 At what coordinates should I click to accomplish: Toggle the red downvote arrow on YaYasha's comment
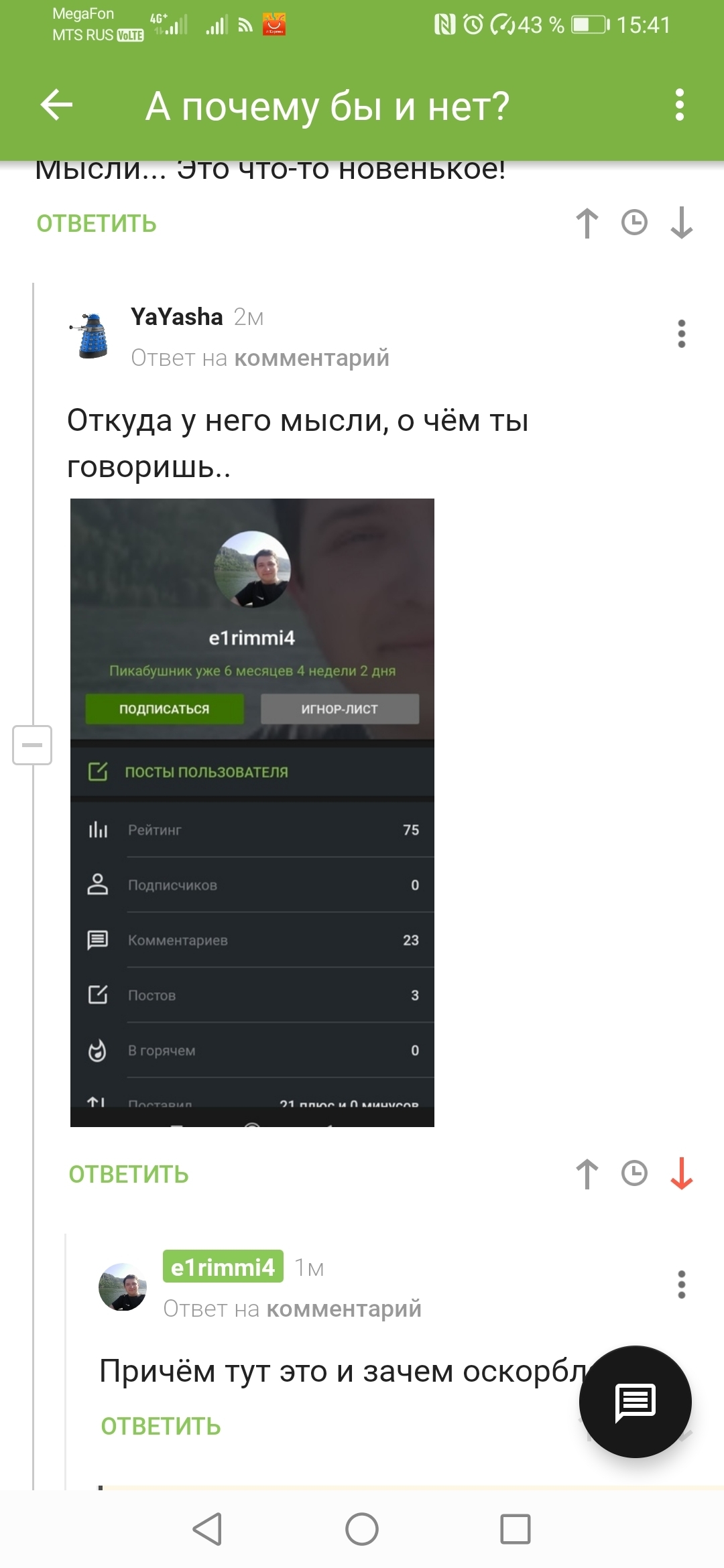point(682,1174)
